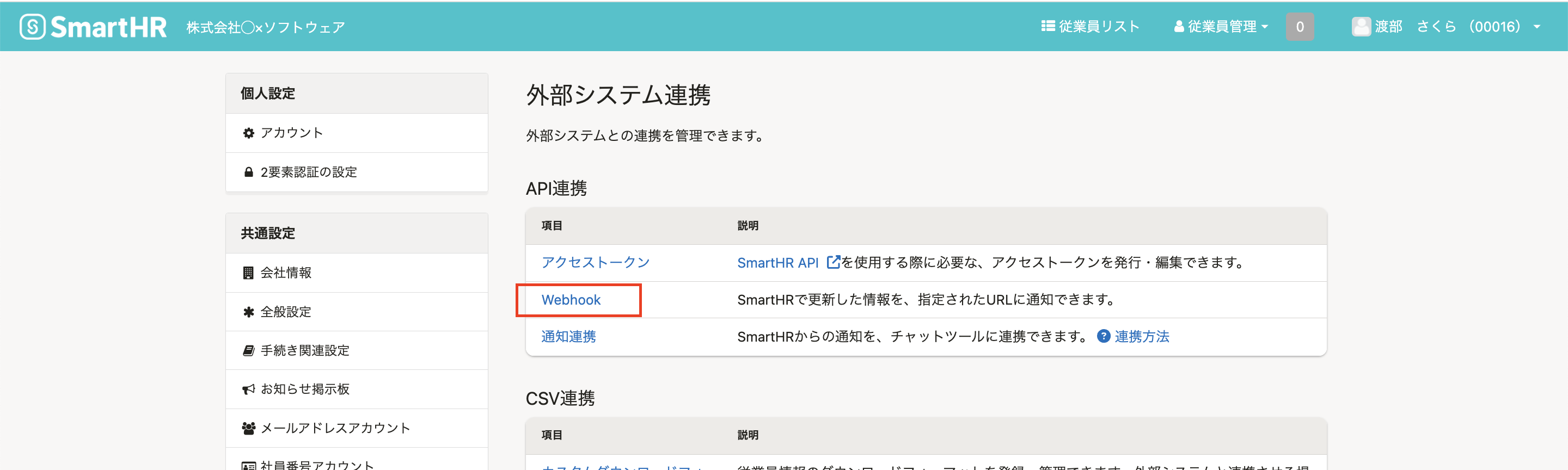Open the Webhook link
1568x470 pixels.
(x=571, y=300)
